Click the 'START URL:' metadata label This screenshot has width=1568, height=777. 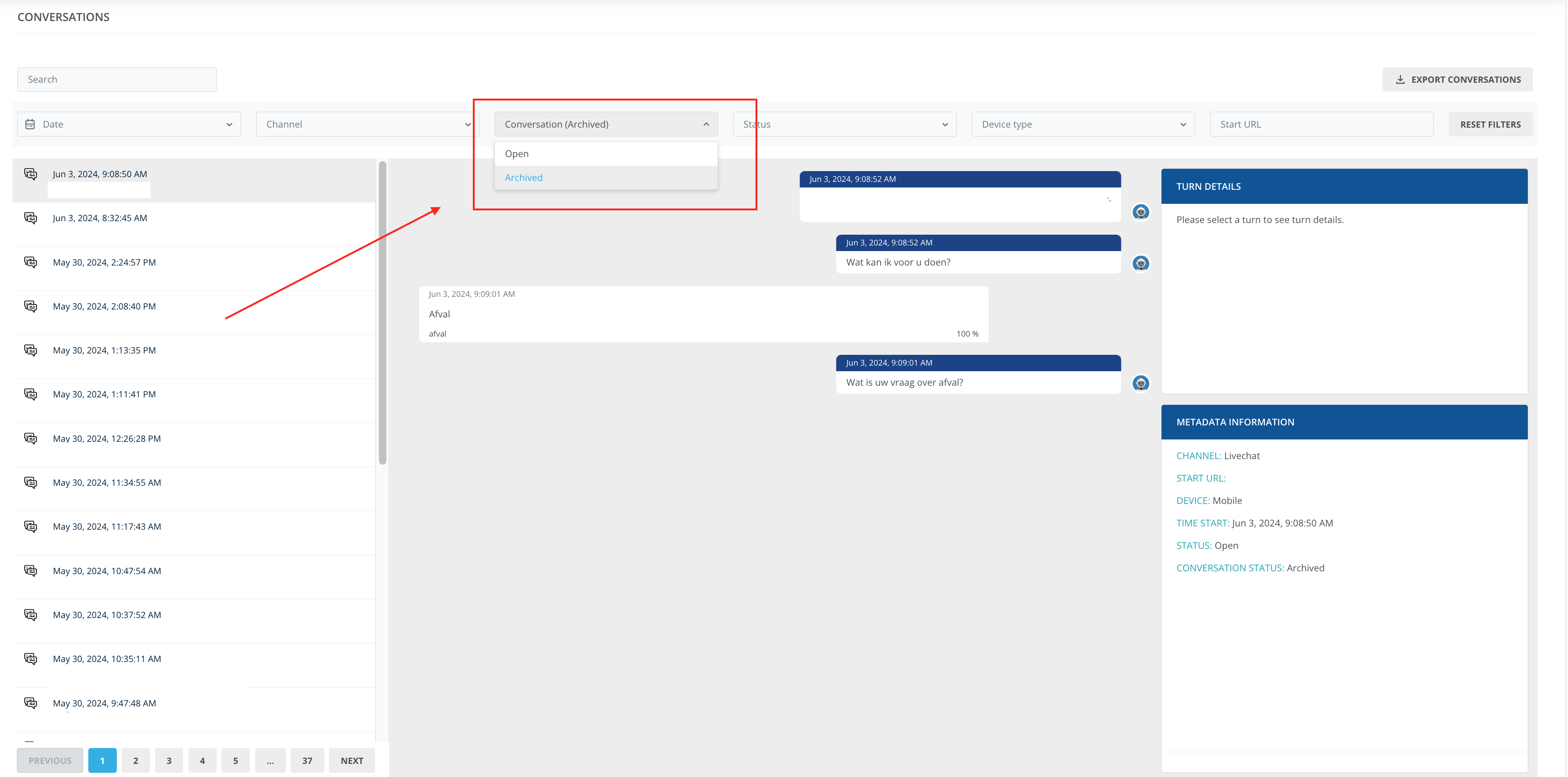click(x=1201, y=479)
